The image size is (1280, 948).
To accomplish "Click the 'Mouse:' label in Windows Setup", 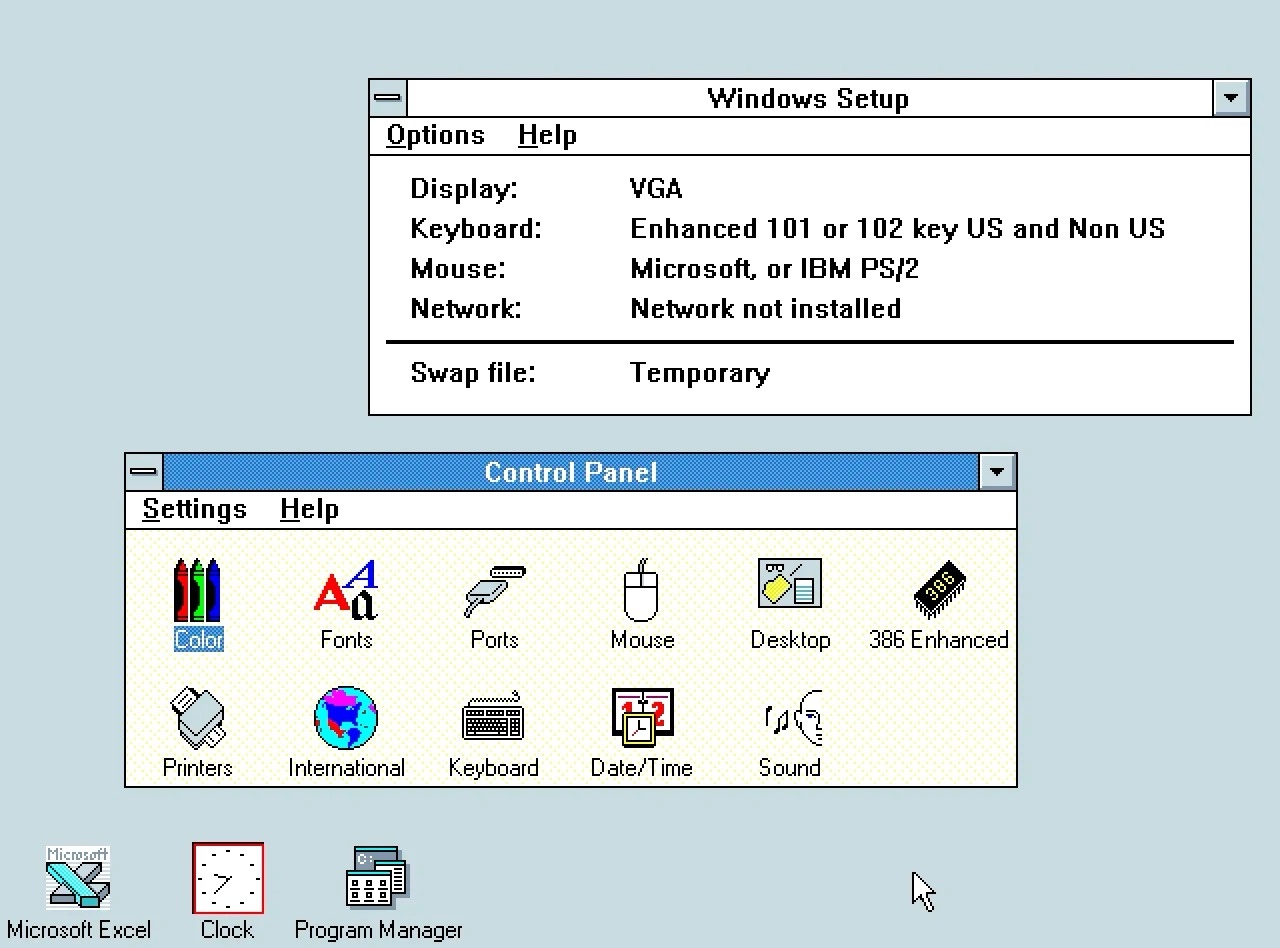I will [458, 269].
